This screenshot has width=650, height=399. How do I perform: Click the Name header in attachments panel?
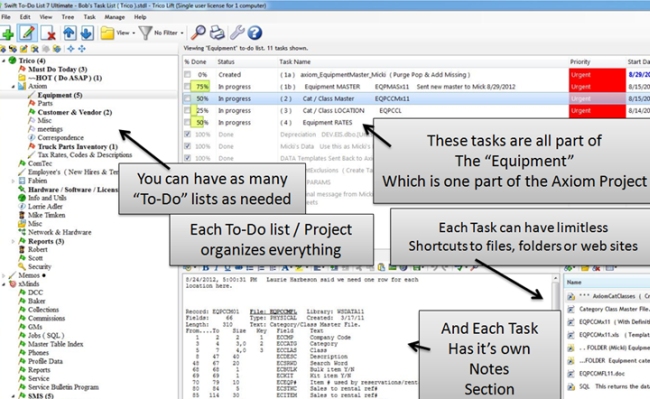click(607, 282)
